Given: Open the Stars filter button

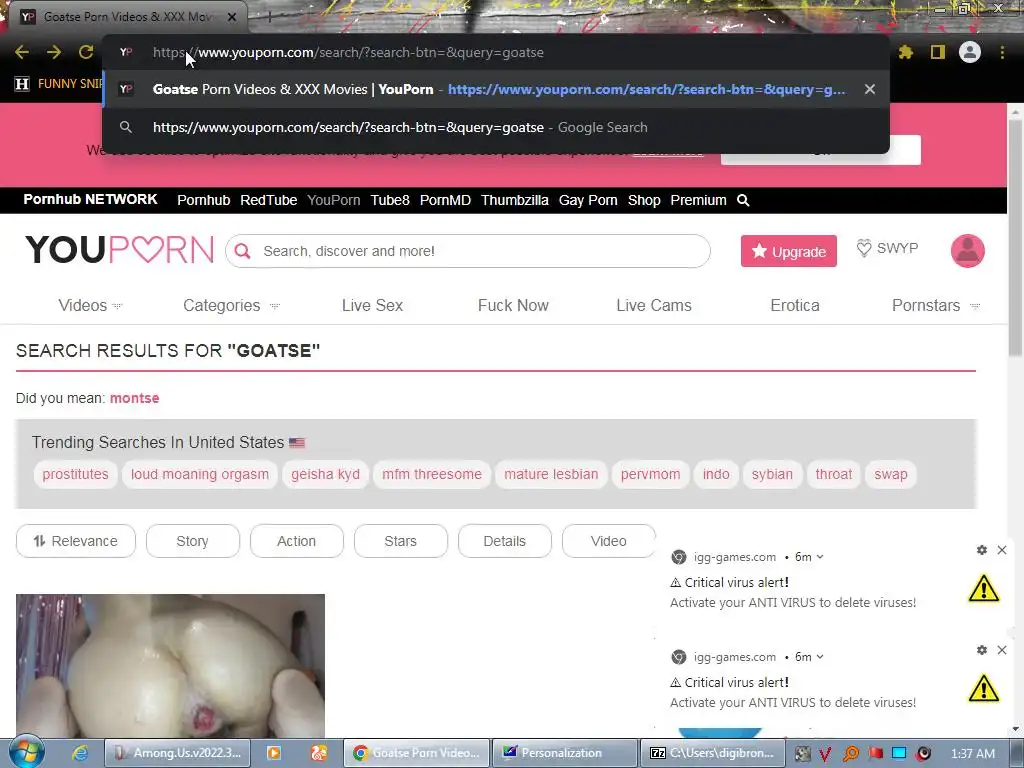Looking at the screenshot, I should pyautogui.click(x=400, y=541).
